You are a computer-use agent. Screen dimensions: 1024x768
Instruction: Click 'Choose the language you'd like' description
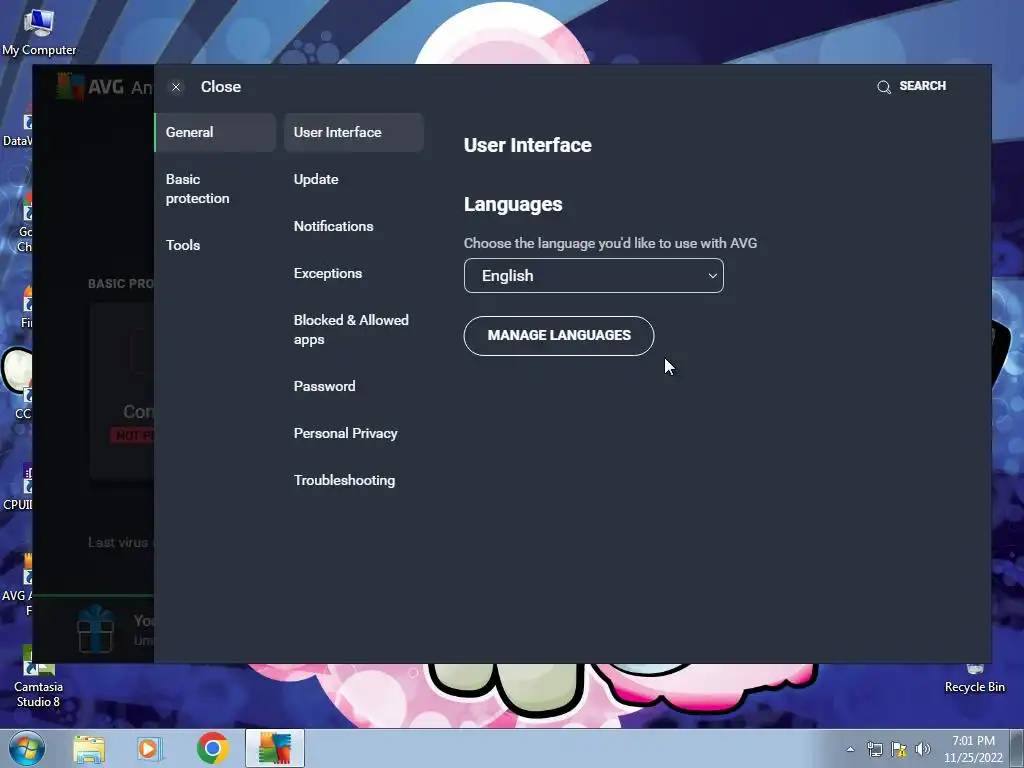[x=610, y=243]
